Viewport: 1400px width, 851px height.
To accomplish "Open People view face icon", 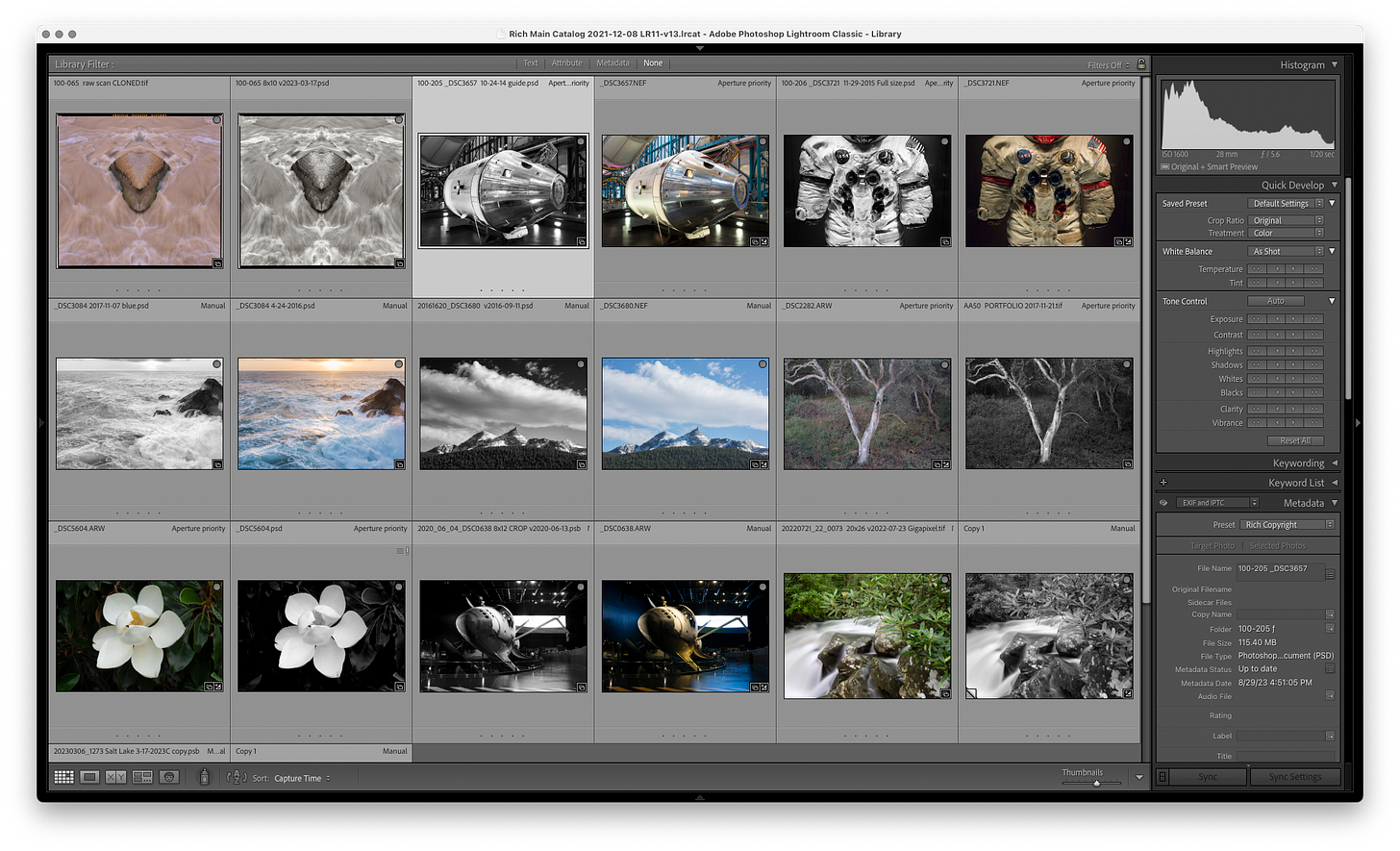I will point(169,777).
